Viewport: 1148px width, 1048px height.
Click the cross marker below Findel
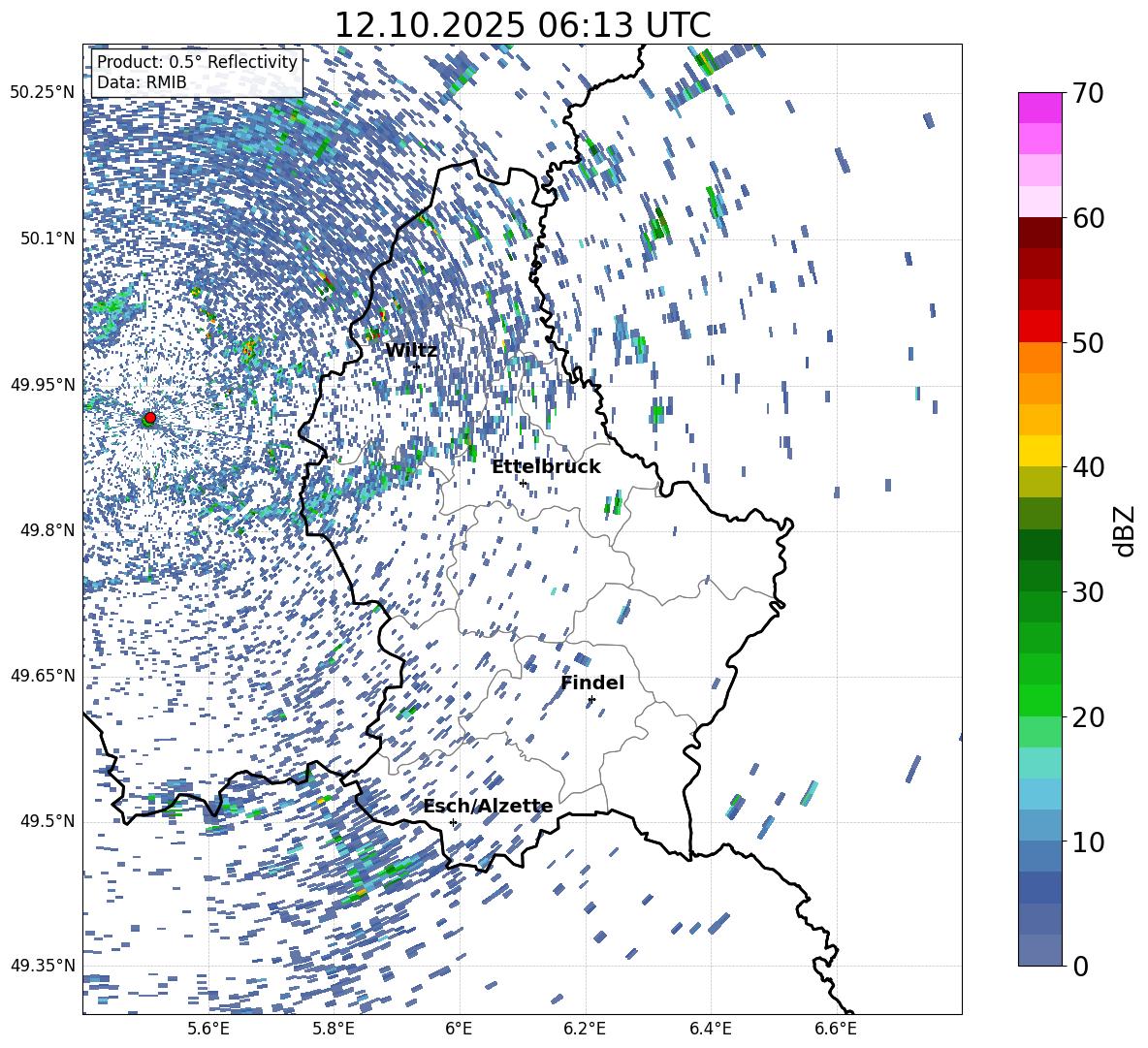click(591, 700)
